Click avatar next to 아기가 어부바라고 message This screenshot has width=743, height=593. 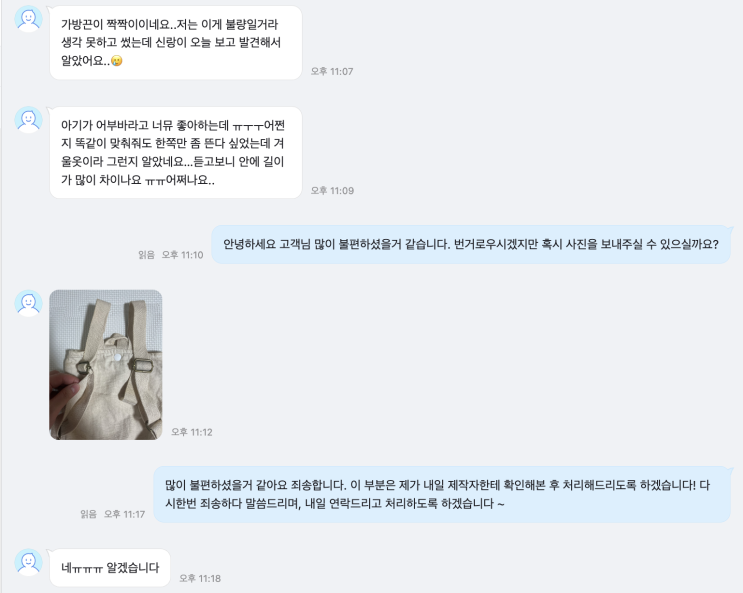tap(28, 119)
